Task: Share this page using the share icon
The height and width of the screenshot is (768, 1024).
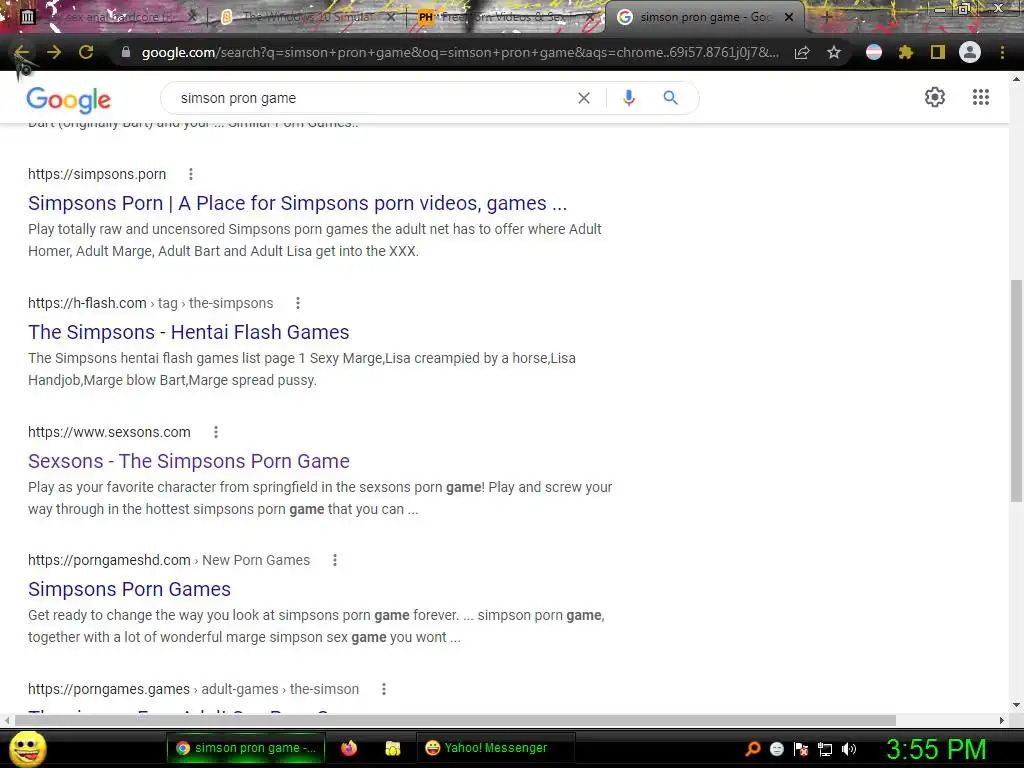Action: coord(802,52)
